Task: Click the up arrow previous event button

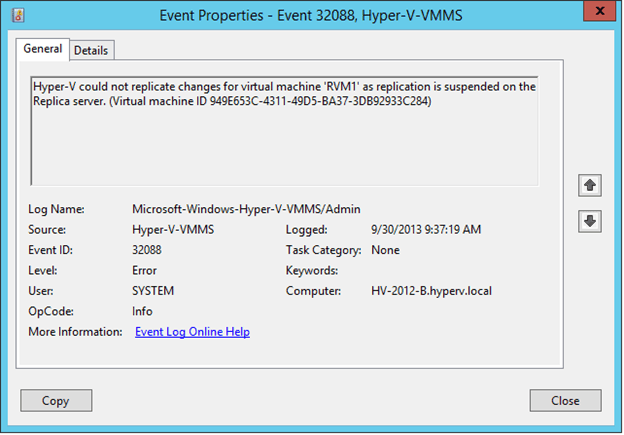Action: (x=589, y=185)
